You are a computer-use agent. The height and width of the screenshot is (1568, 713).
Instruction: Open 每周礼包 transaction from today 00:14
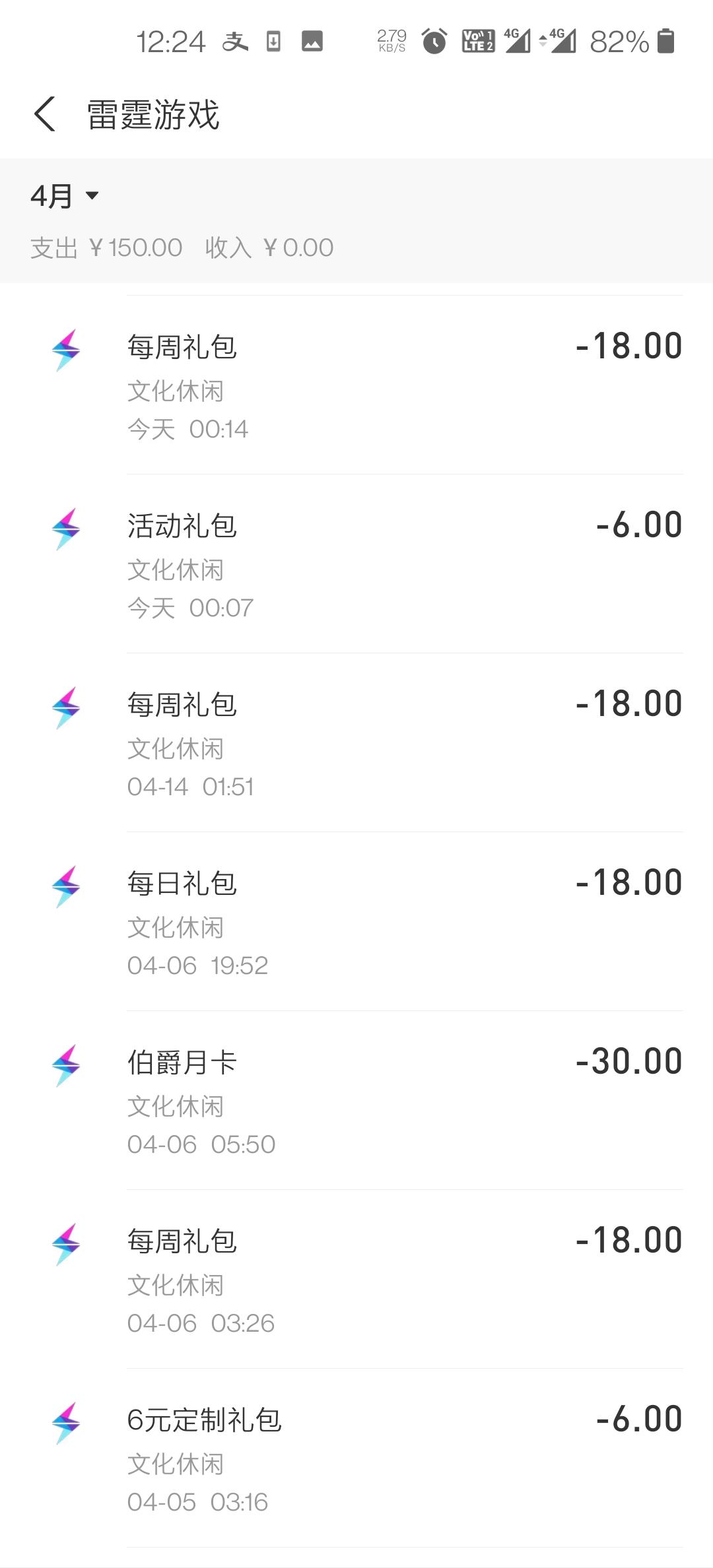click(x=356, y=385)
